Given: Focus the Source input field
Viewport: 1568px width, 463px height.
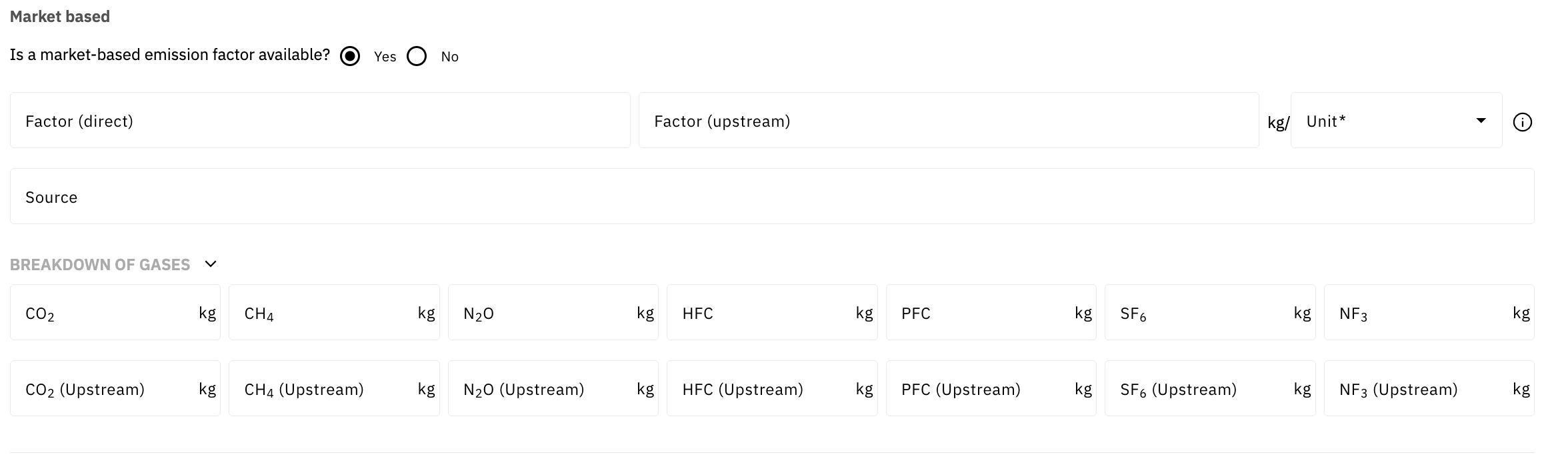Looking at the screenshot, I should coord(772,197).
